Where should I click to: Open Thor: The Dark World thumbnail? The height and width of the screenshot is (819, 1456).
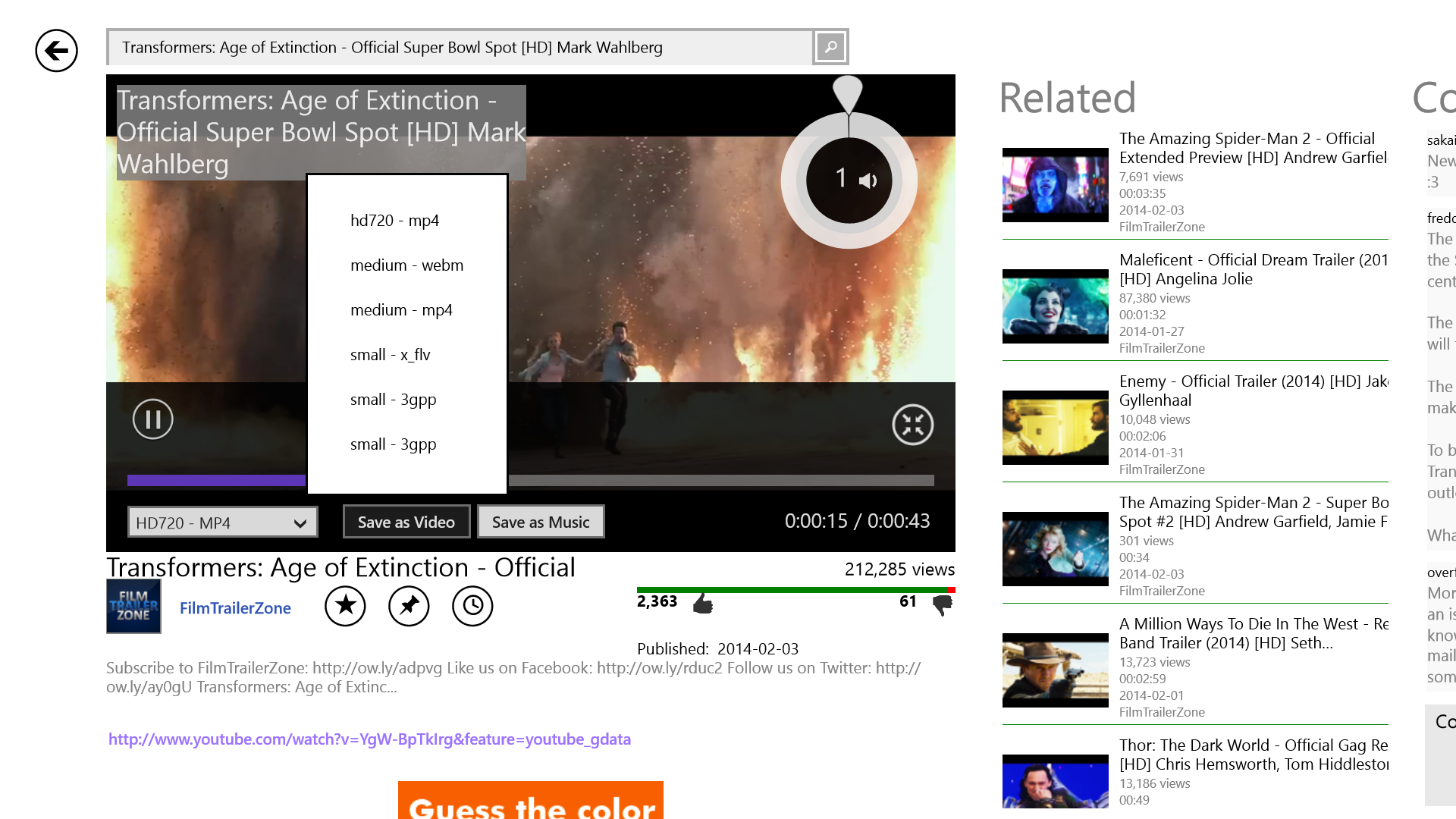point(1056,782)
